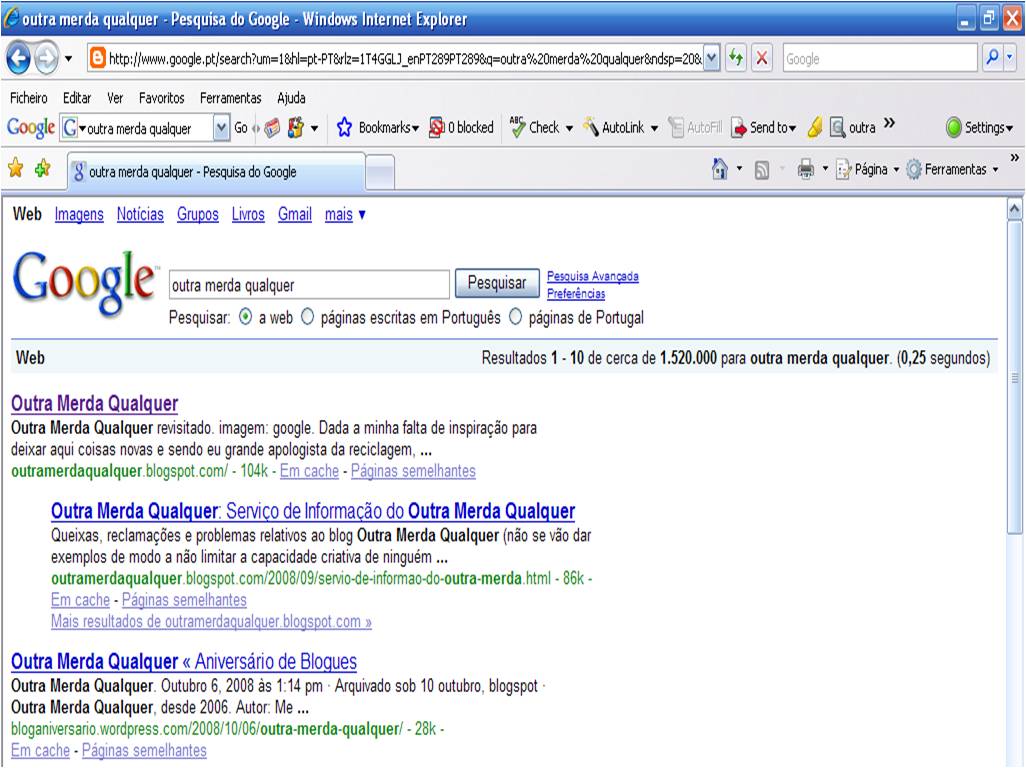Click the find 'outra' word button
Viewport: 1026px width, 768px height.
pos(853,128)
